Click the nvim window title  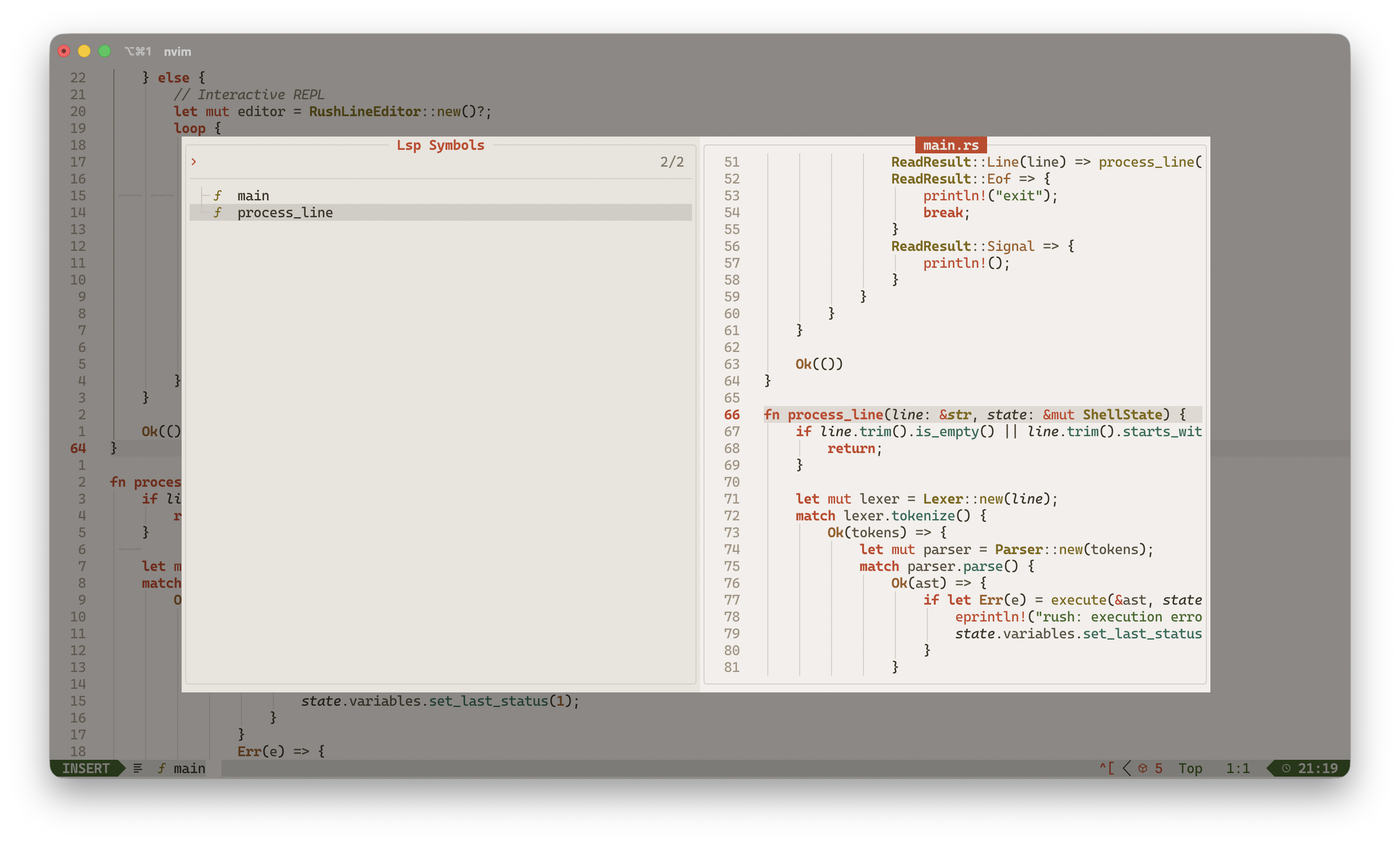coord(177,52)
